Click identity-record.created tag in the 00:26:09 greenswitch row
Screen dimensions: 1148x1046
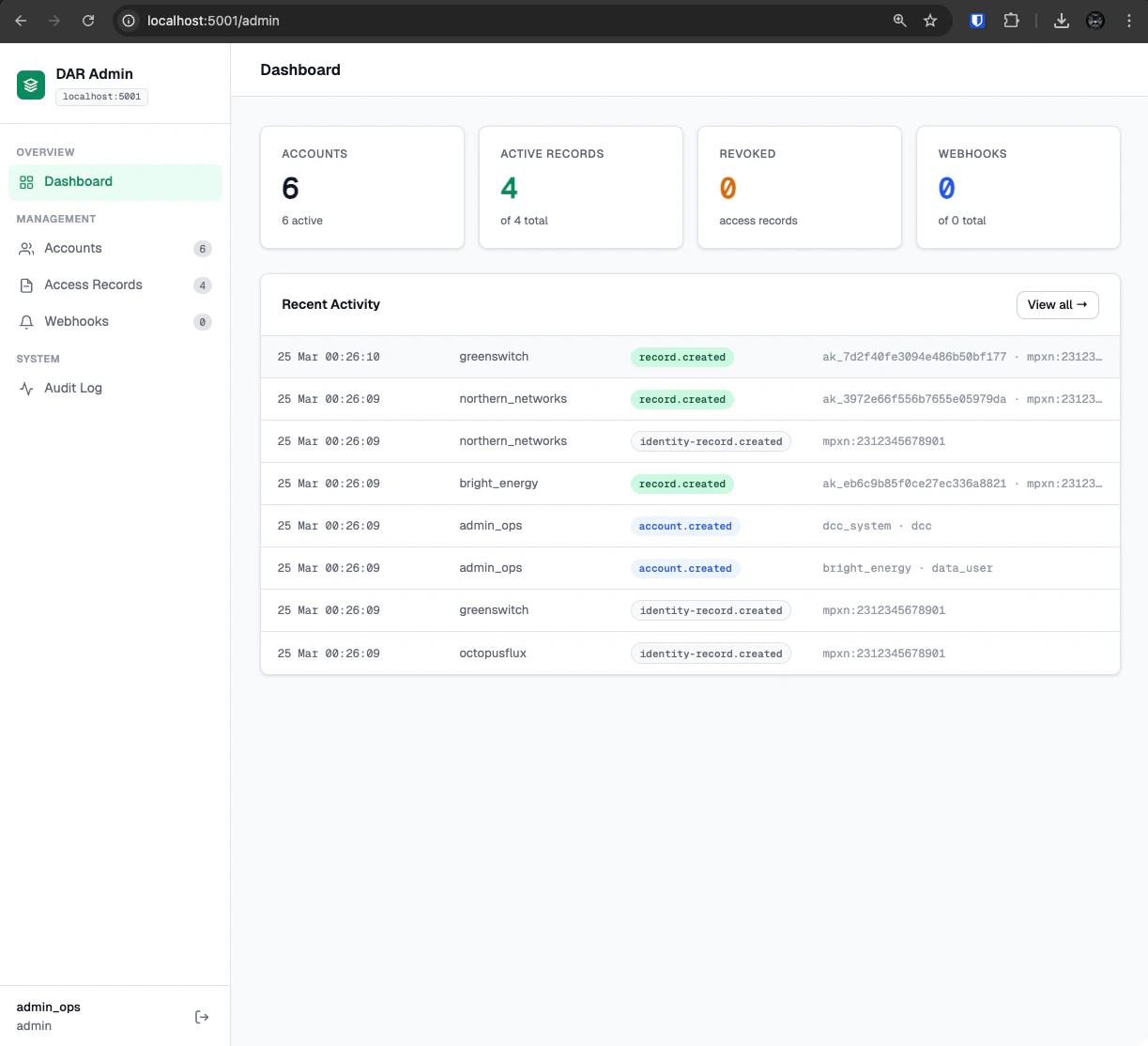coord(711,611)
